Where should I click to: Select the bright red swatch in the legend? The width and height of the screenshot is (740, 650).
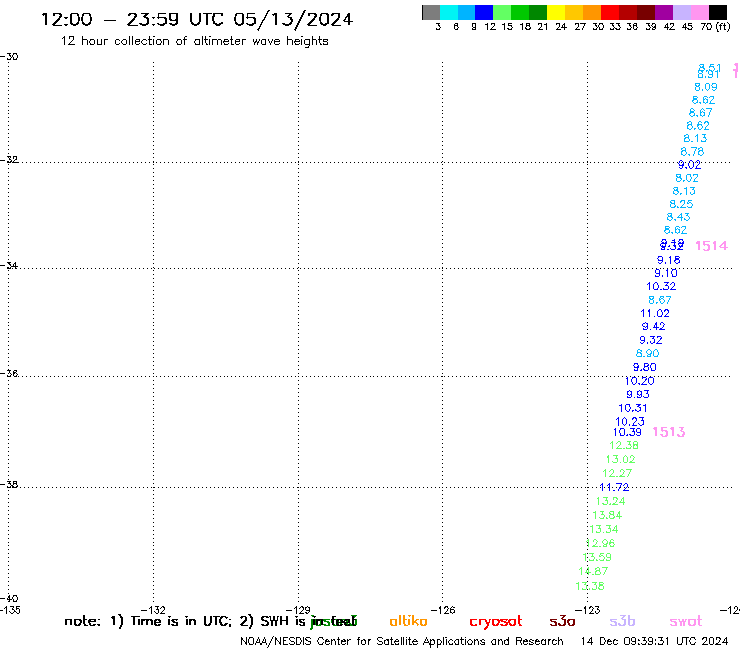coord(609,12)
